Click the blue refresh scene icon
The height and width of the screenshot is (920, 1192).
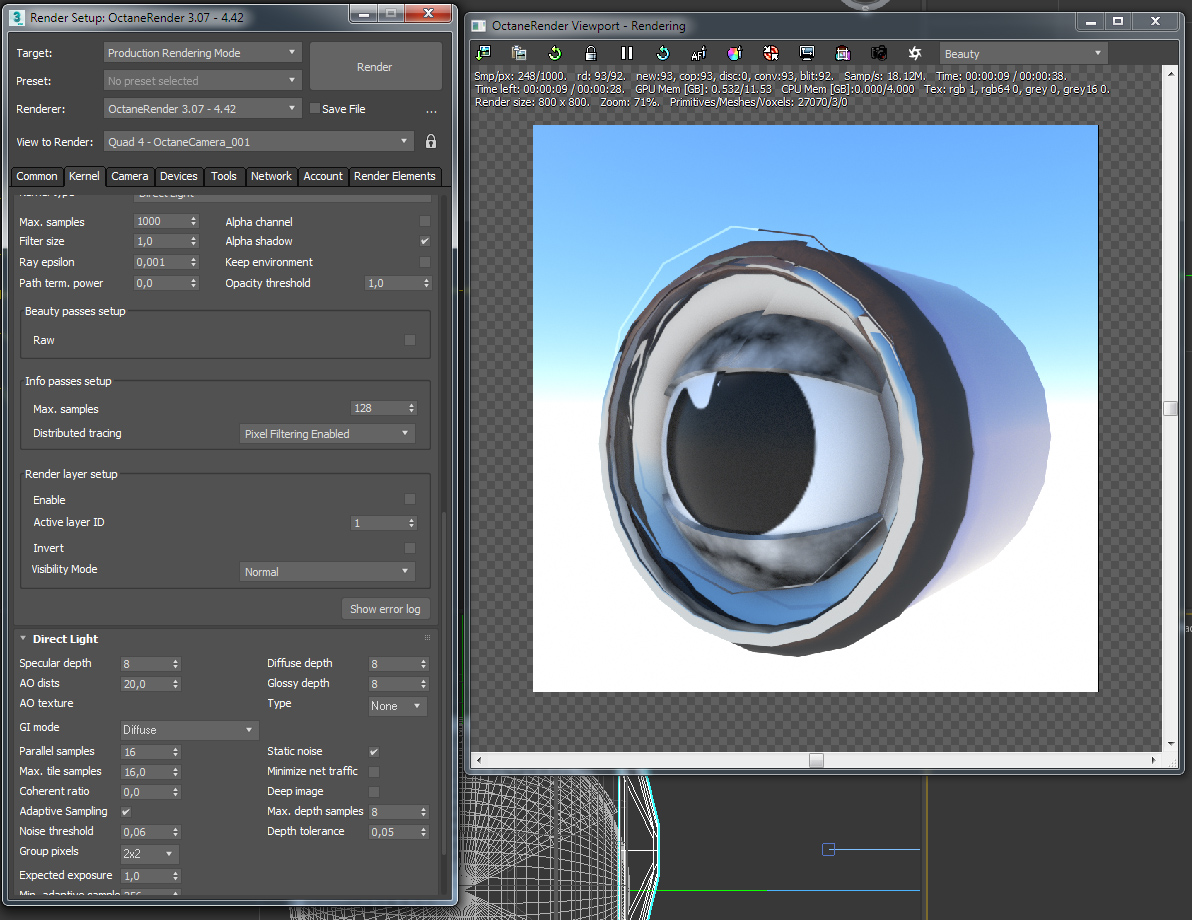663,53
